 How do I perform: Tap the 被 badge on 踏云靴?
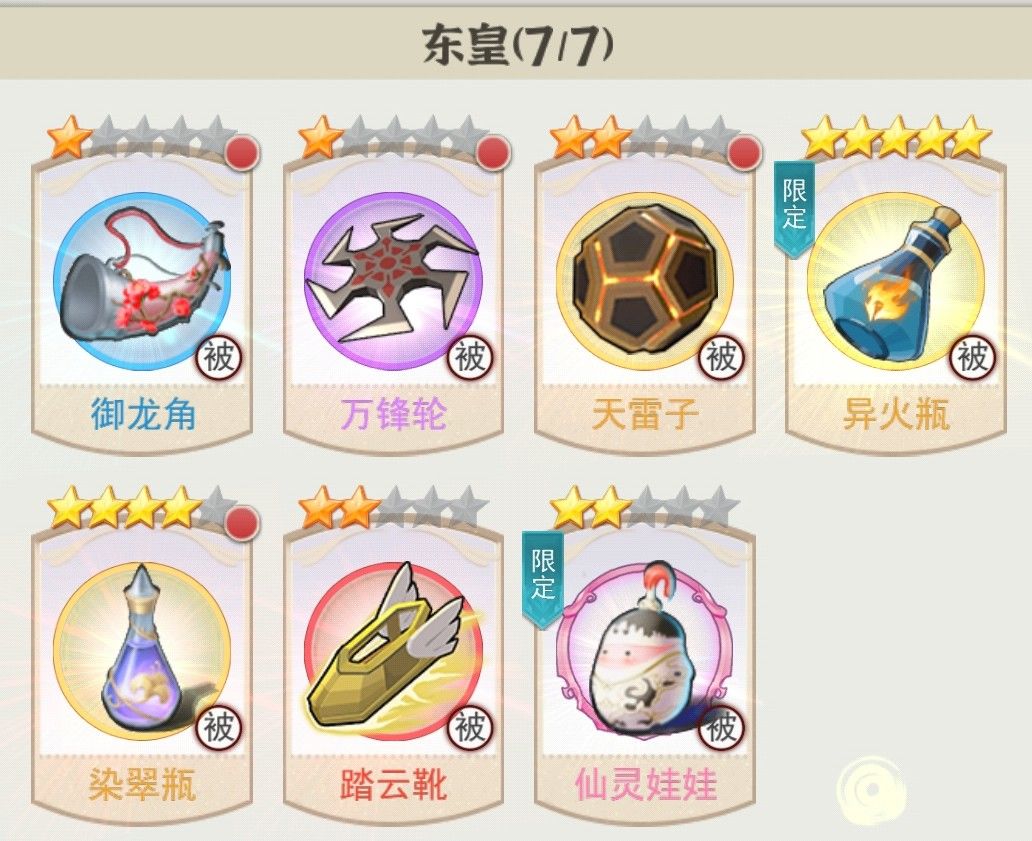coord(470,727)
